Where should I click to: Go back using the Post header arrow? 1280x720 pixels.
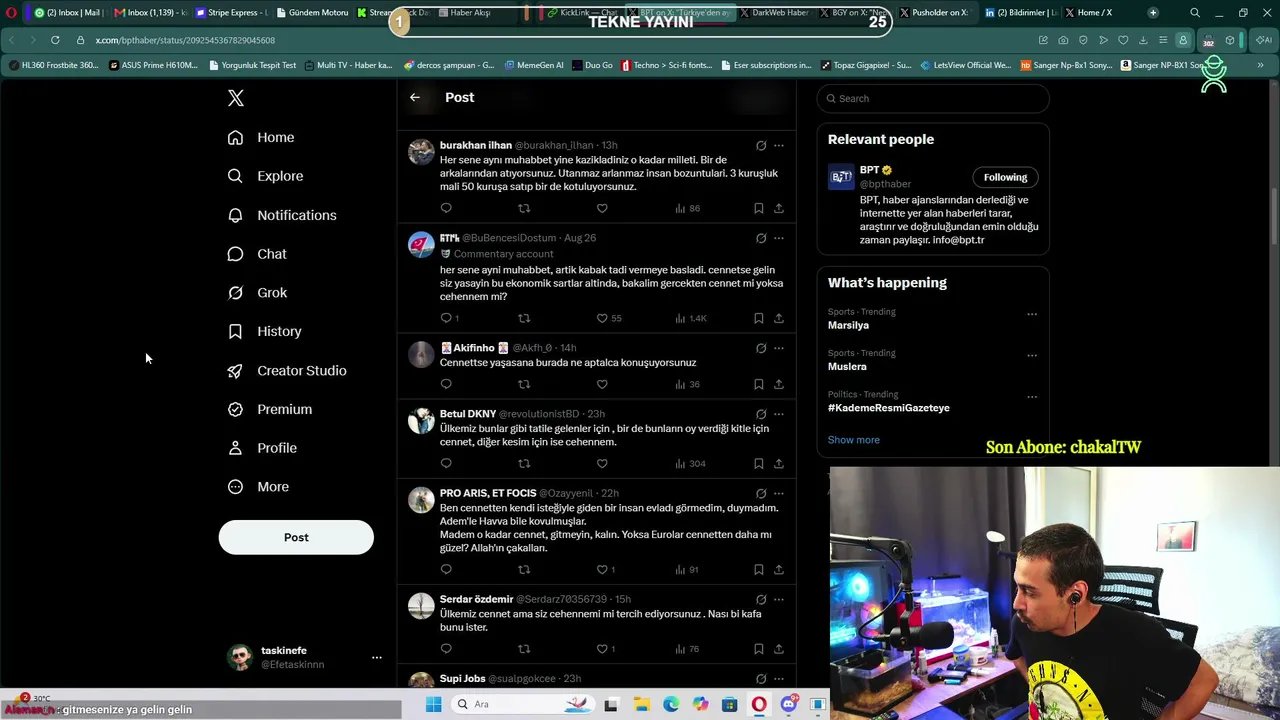tap(415, 97)
